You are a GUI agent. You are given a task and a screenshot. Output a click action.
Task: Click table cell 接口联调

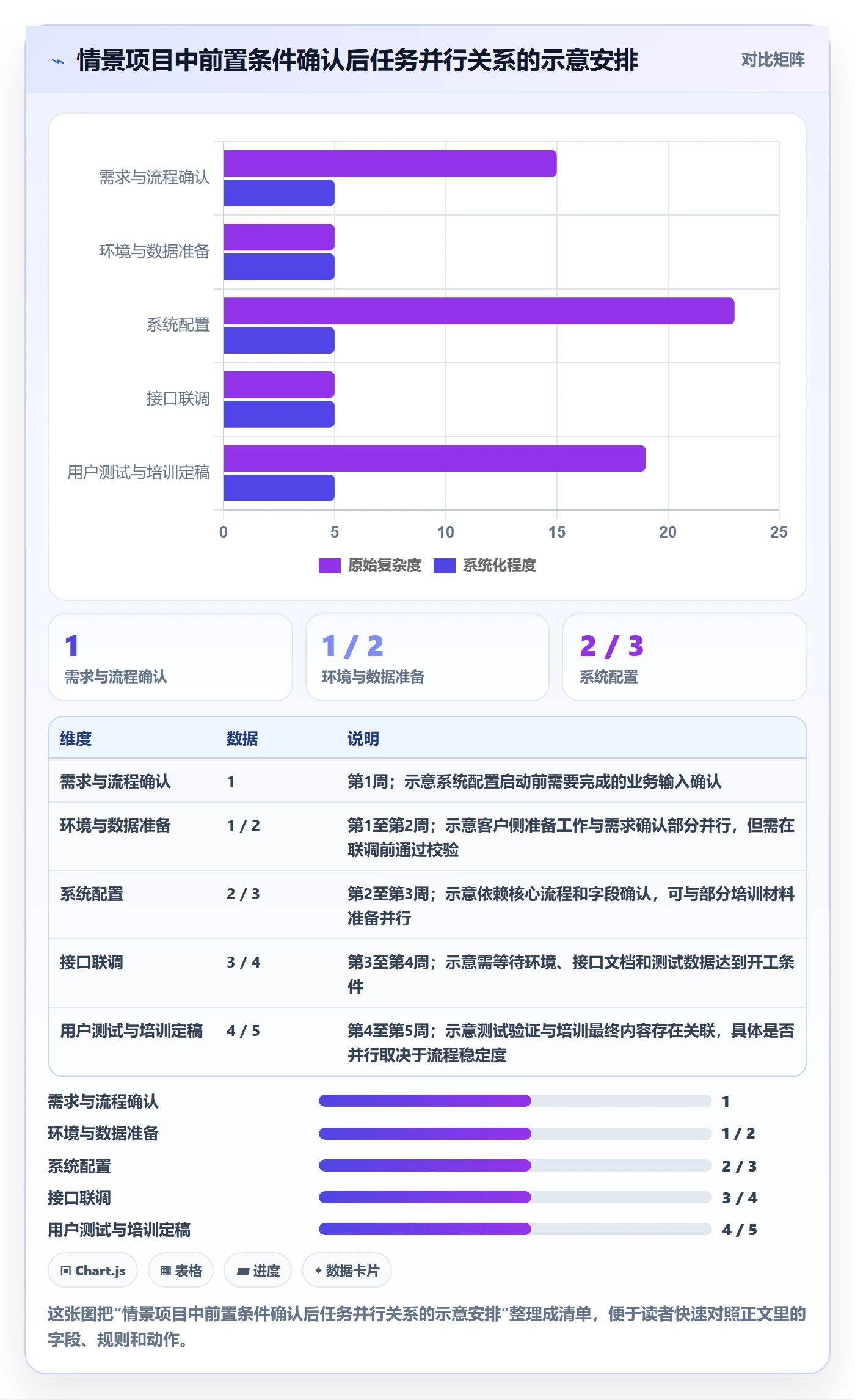tap(92, 962)
